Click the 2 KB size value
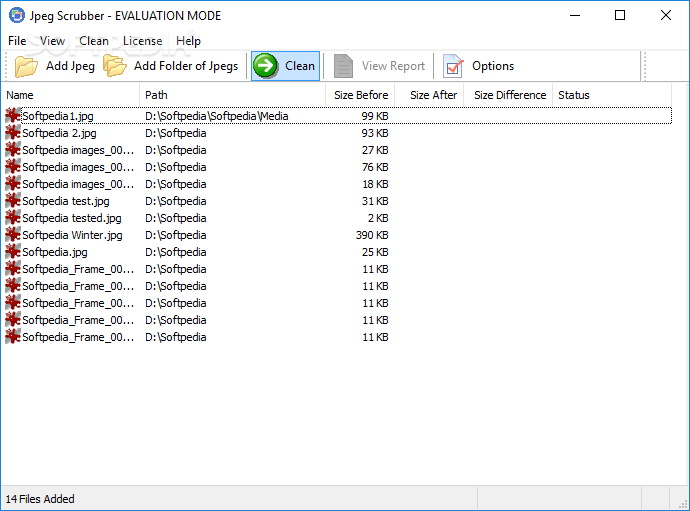Image resolution: width=690 pixels, height=511 pixels. [378, 218]
